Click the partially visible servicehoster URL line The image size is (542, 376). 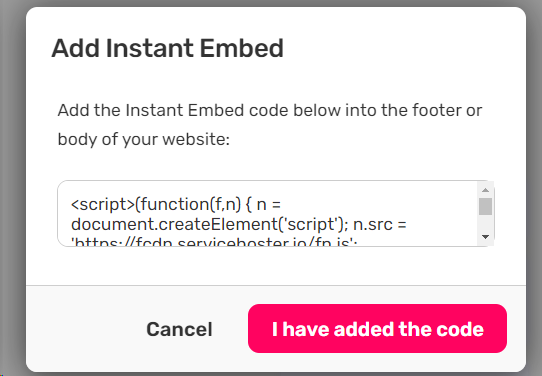click(214, 241)
